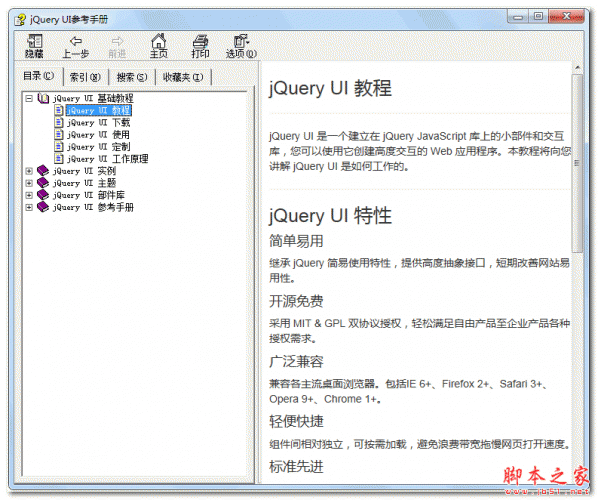Click page icon beside jQuery UI 定制
Screen dimensions: 598x500
(x=59, y=147)
